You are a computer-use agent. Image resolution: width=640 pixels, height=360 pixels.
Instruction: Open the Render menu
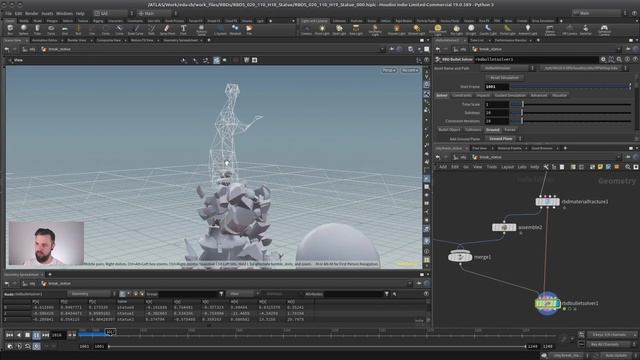click(31, 13)
